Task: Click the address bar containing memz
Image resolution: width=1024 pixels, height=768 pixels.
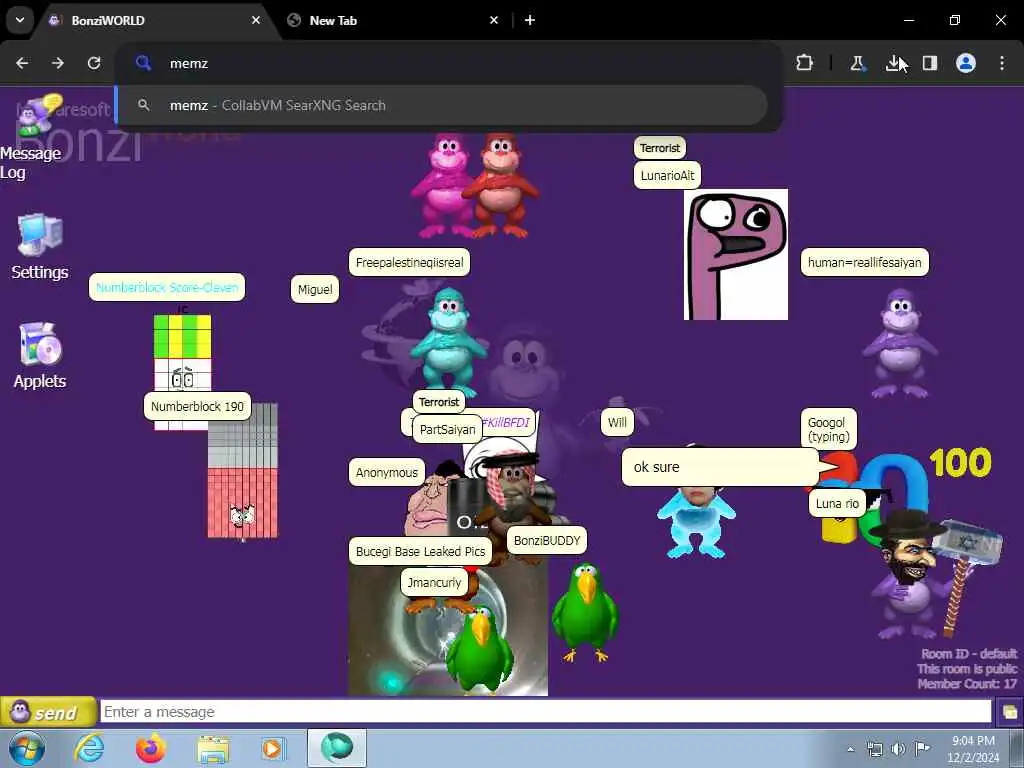Action: pyautogui.click(x=449, y=63)
